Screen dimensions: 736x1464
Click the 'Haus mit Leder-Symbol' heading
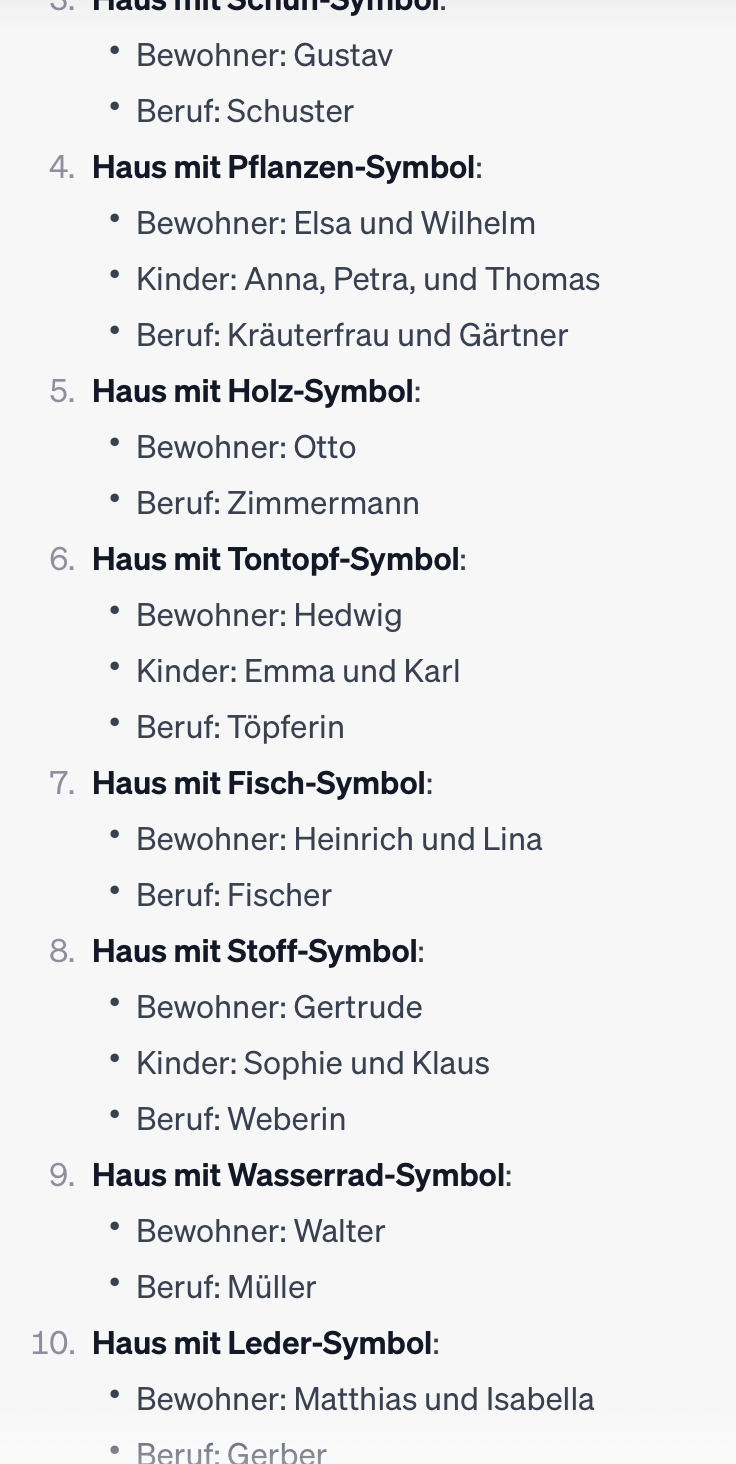click(262, 1343)
